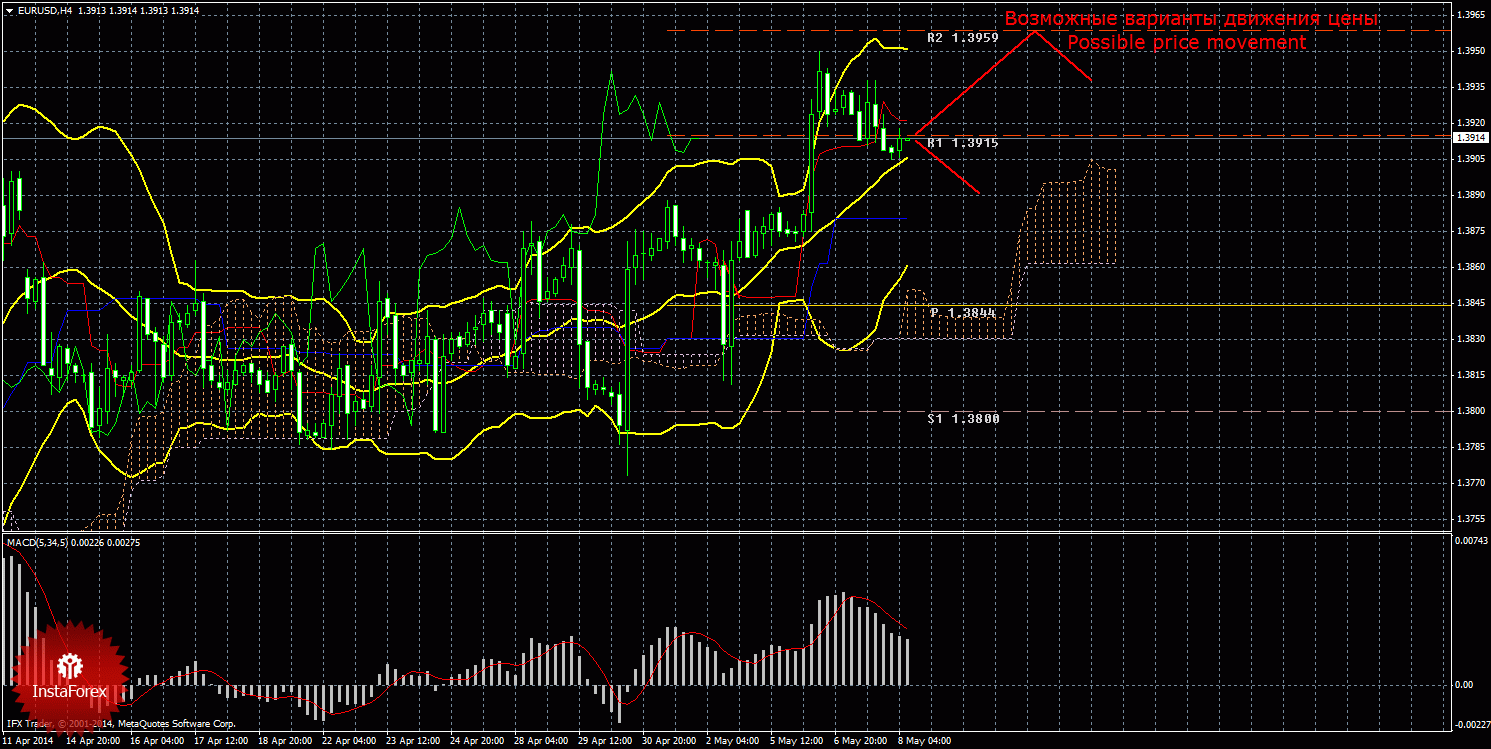Image resolution: width=1491 pixels, height=749 pixels.
Task: Click the 0.00743 MACD scale value
Action: pos(1472,541)
